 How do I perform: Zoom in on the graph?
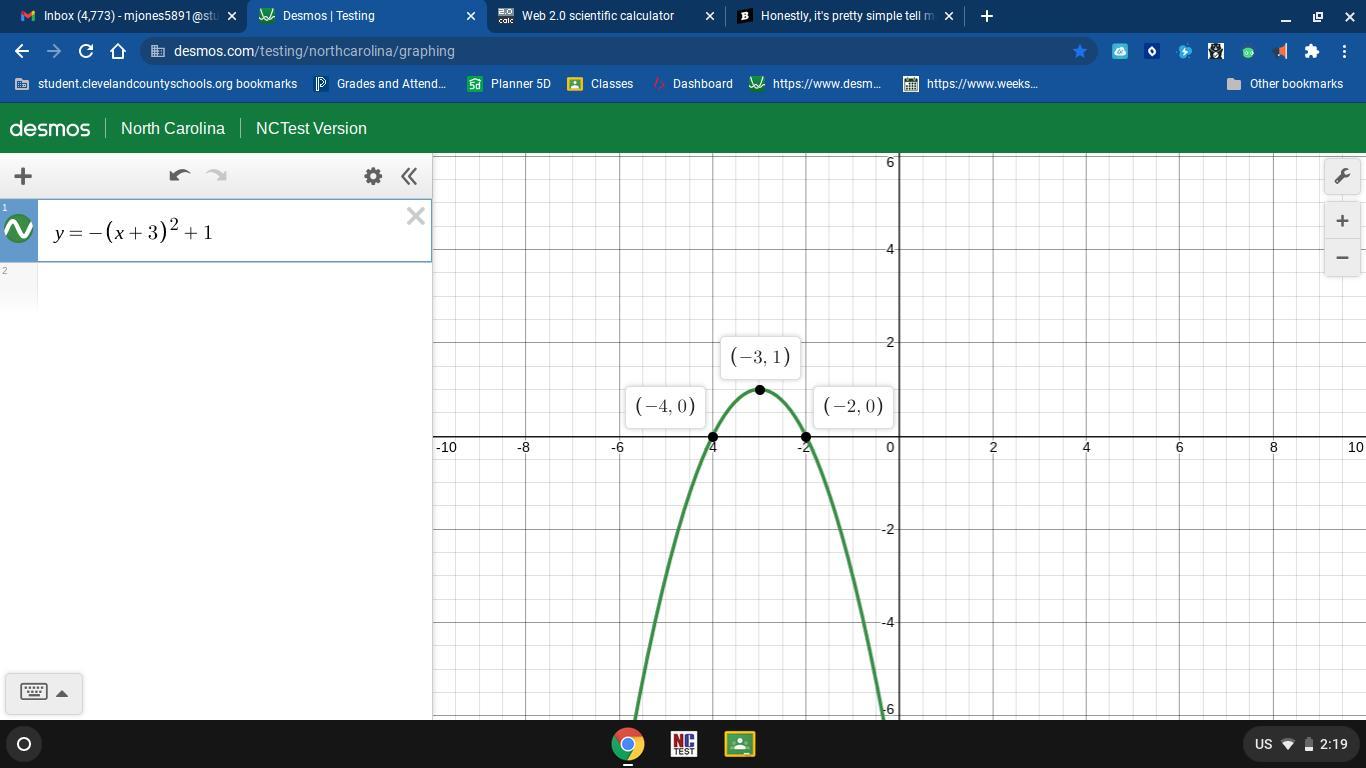pyautogui.click(x=1342, y=221)
